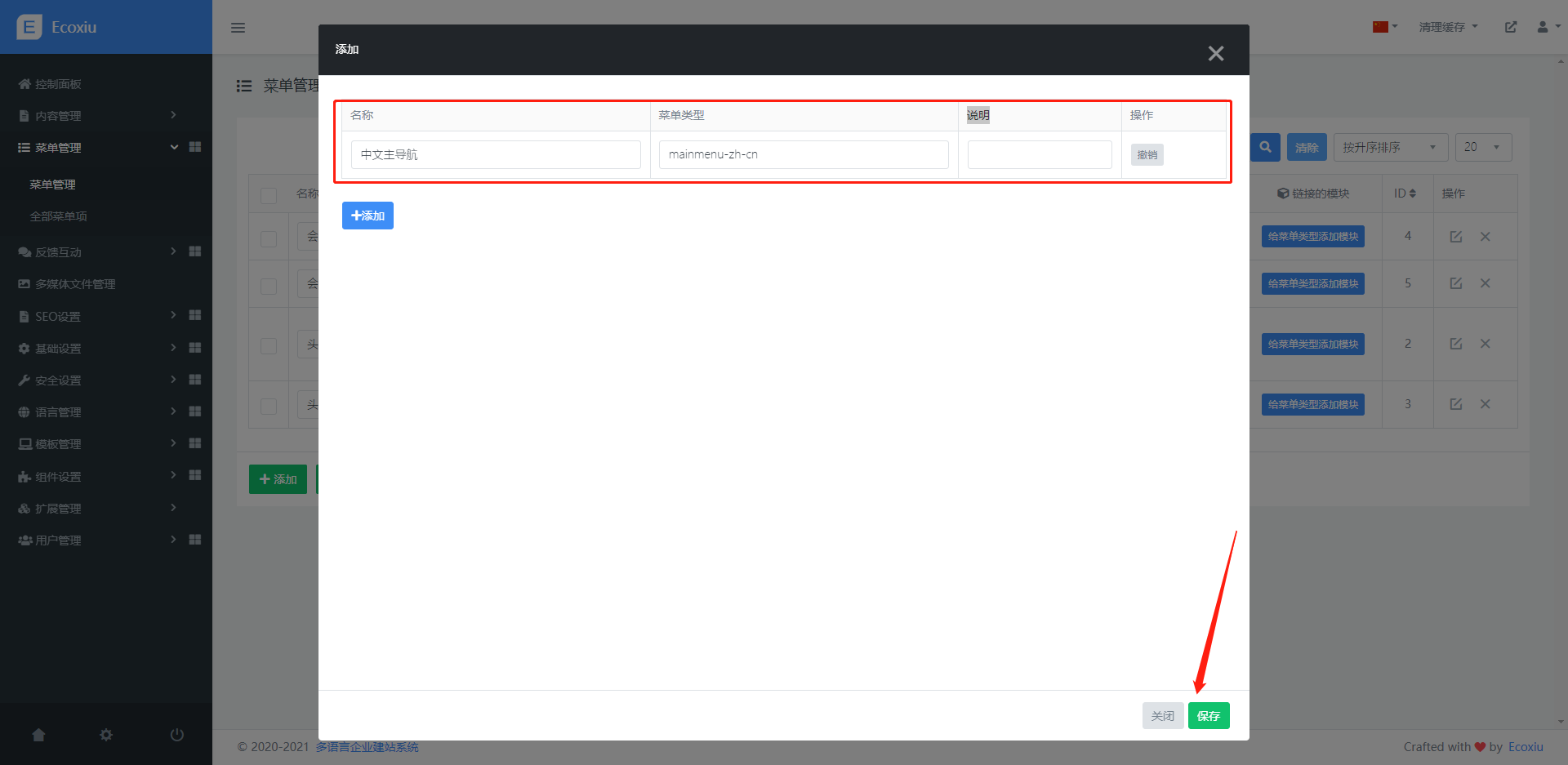
Task: Click the home icon in sidebar footer
Action: click(x=38, y=735)
